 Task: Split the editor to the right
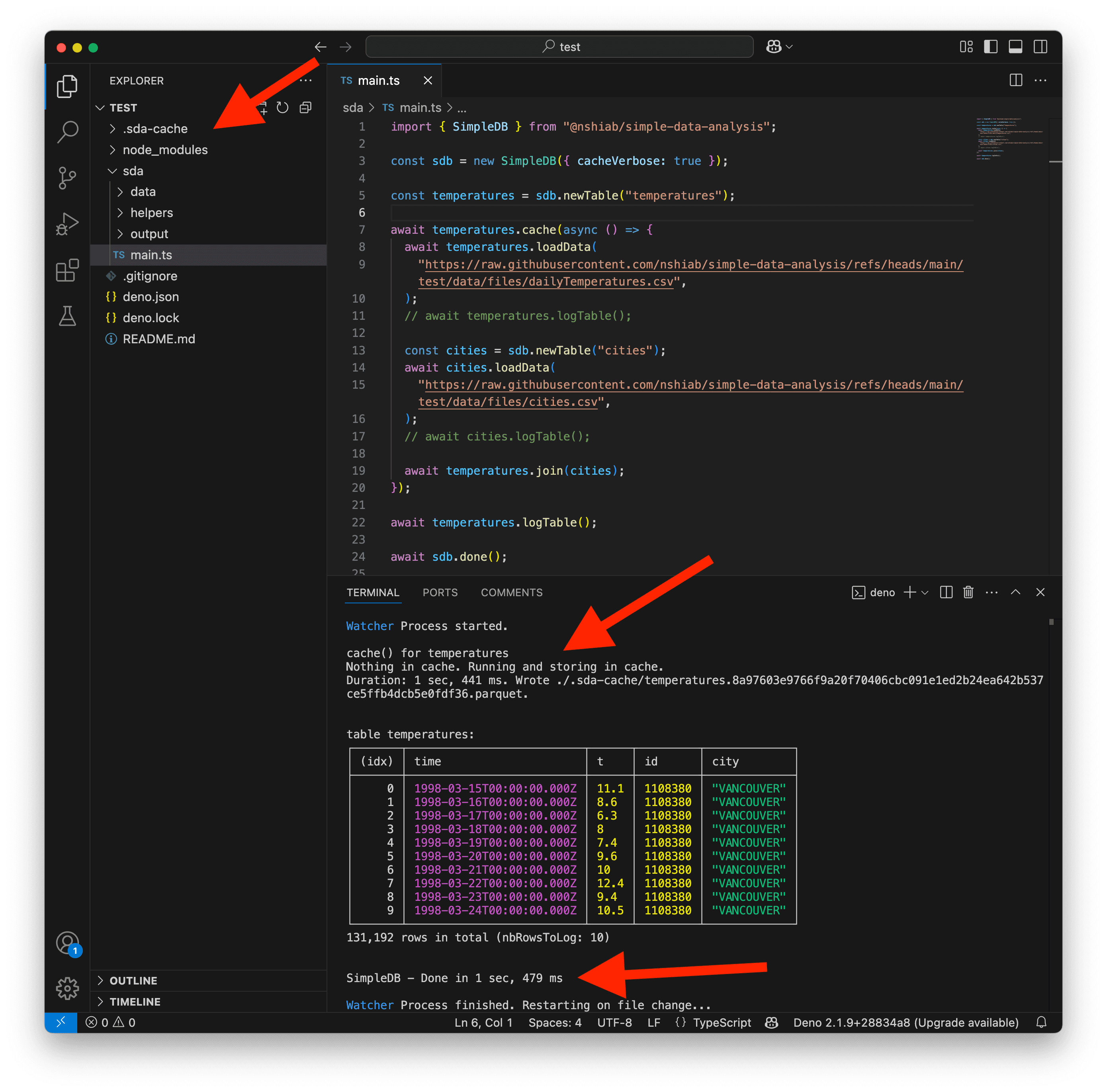1015,80
